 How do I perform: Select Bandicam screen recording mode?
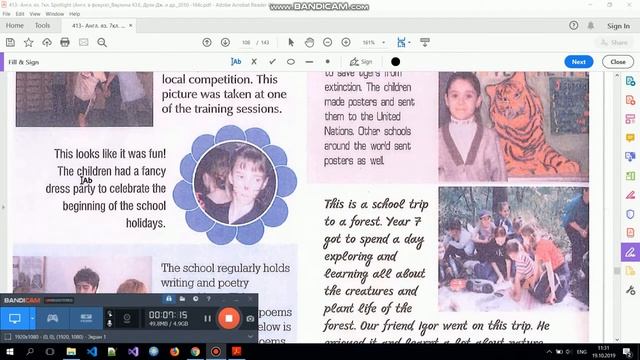[x=15, y=318]
